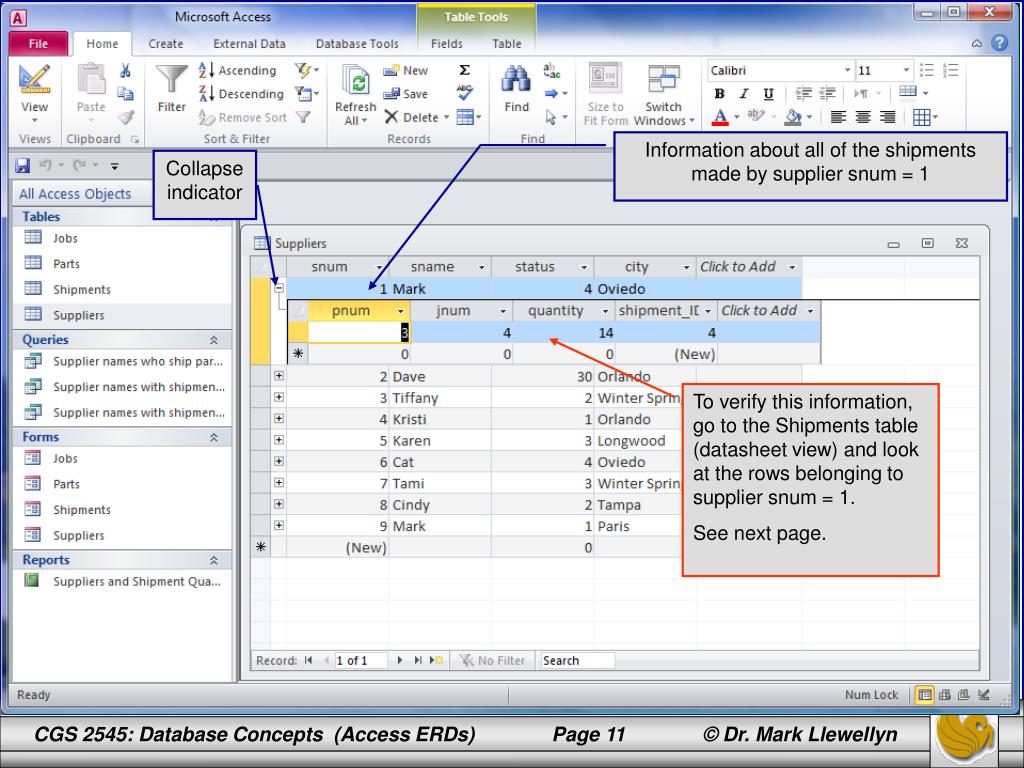Delete the selected record
The width and height of the screenshot is (1024, 768).
(x=413, y=118)
